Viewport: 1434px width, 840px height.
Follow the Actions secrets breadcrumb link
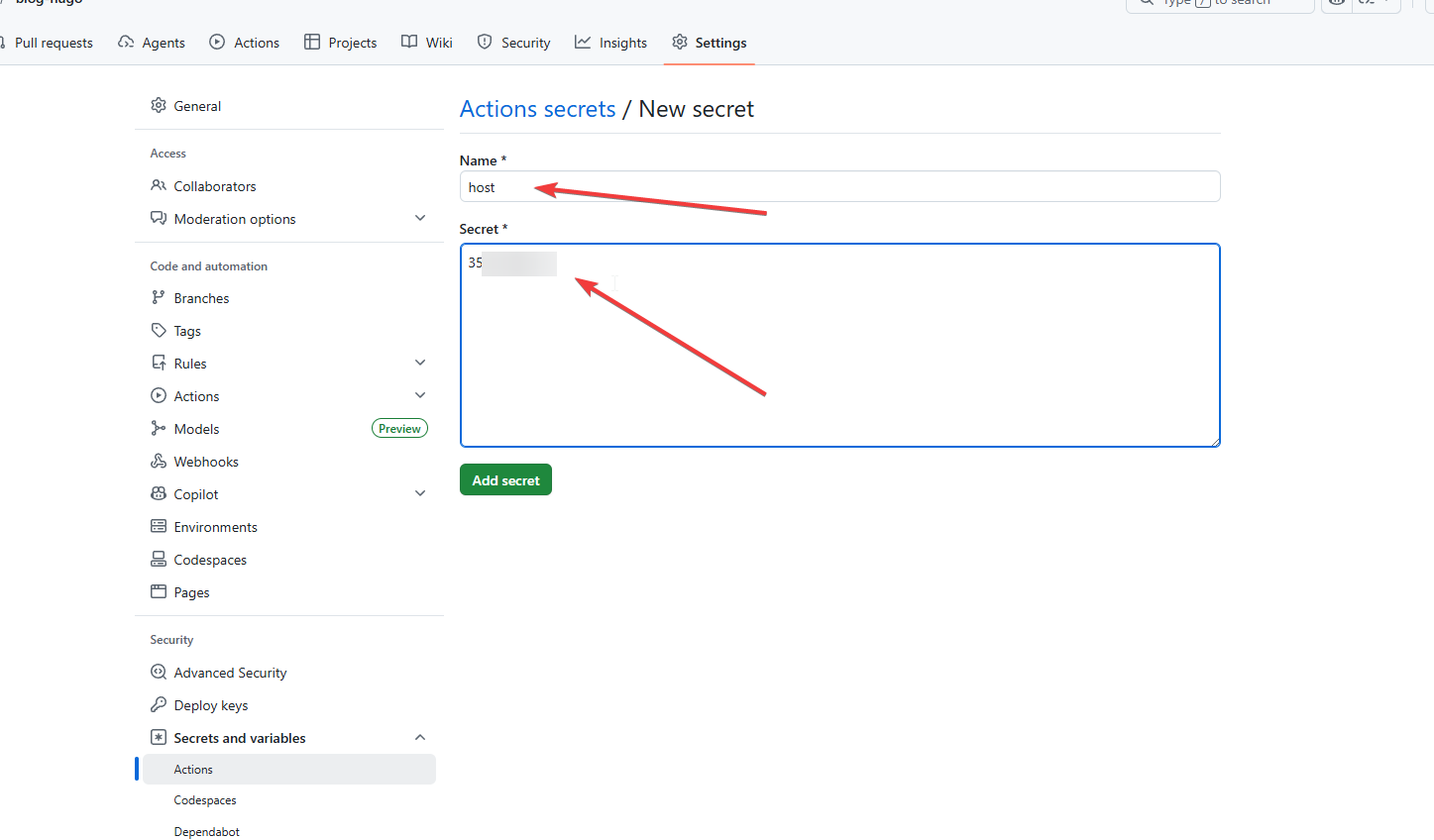(x=537, y=109)
